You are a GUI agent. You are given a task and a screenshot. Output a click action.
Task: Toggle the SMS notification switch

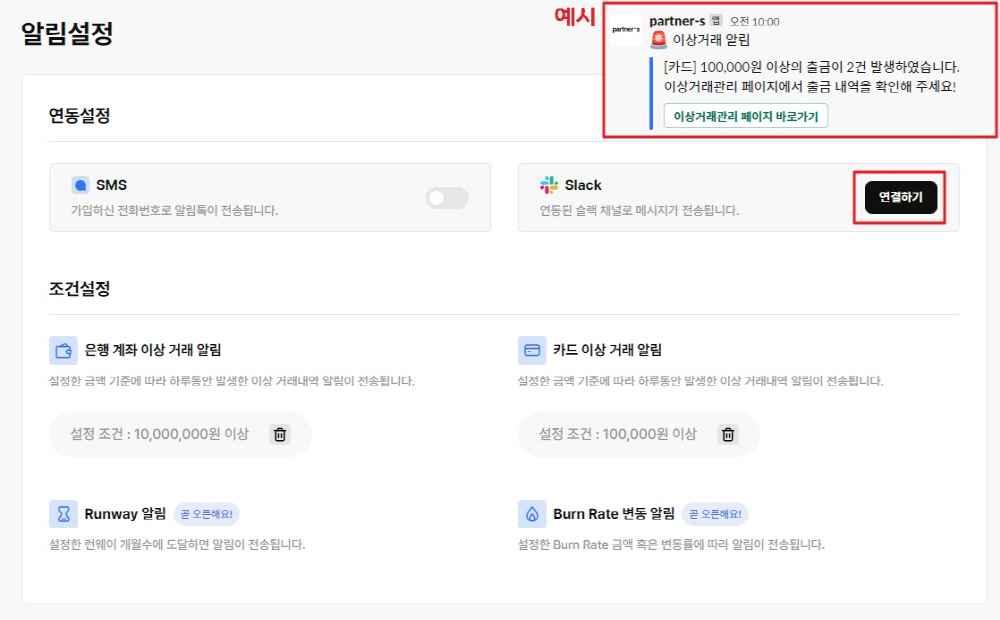point(447,198)
